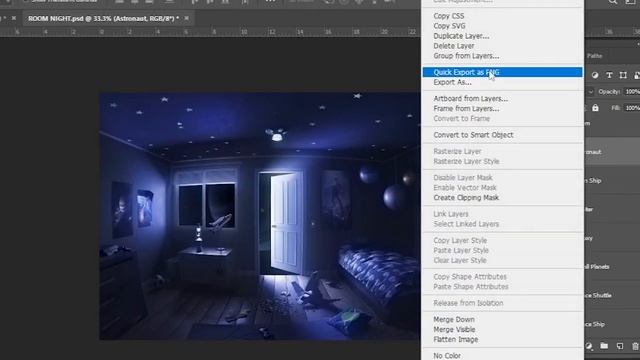Select Flatten Image menu entry
Viewport: 640px width, 360px height.
(456, 339)
